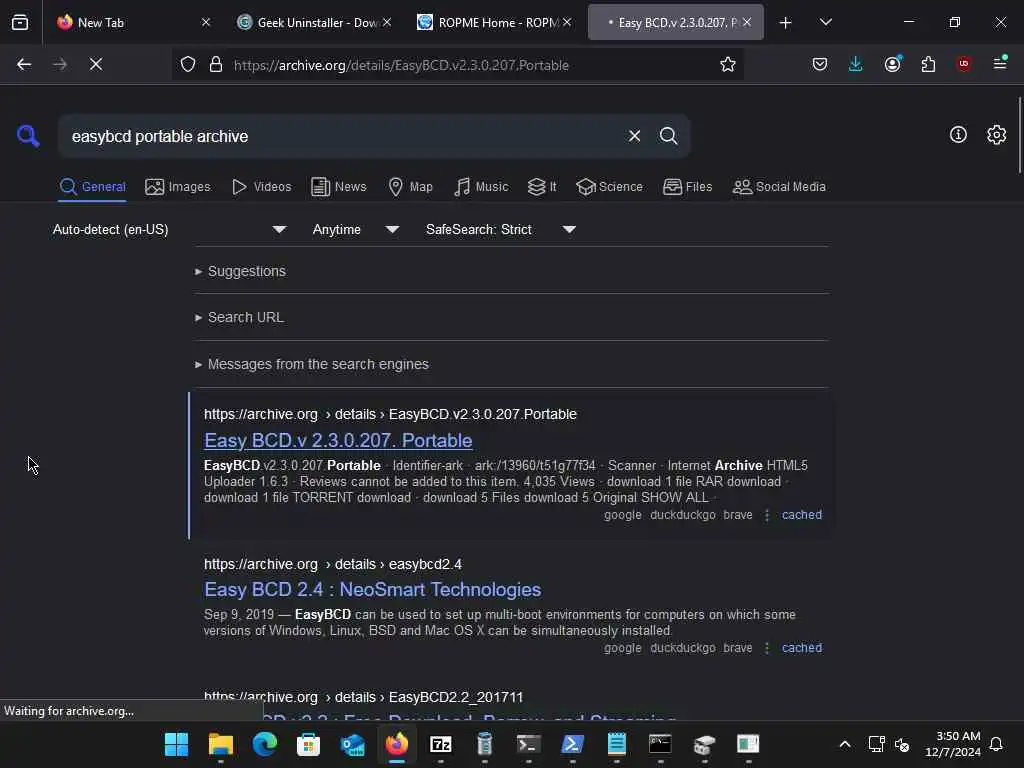Open Anytime time range dropdown
The width and height of the screenshot is (1024, 768).
[x=355, y=229]
